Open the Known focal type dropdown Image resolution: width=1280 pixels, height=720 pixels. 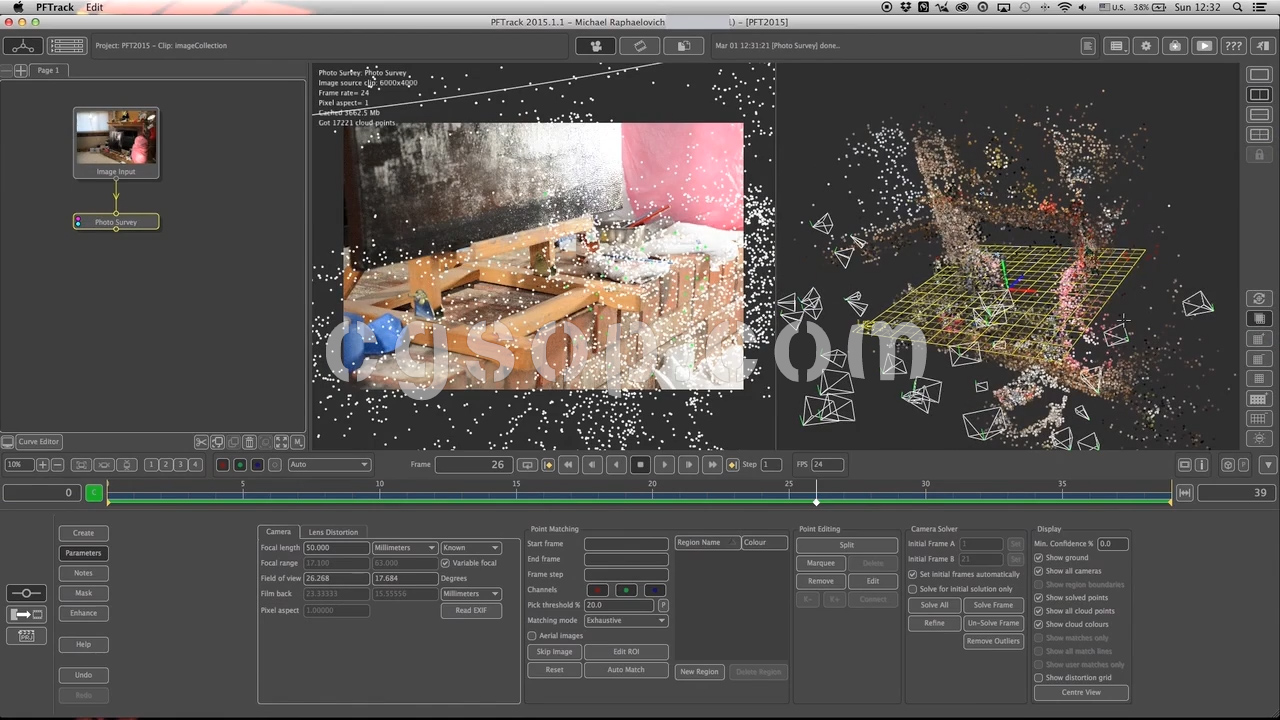pyautogui.click(x=471, y=548)
